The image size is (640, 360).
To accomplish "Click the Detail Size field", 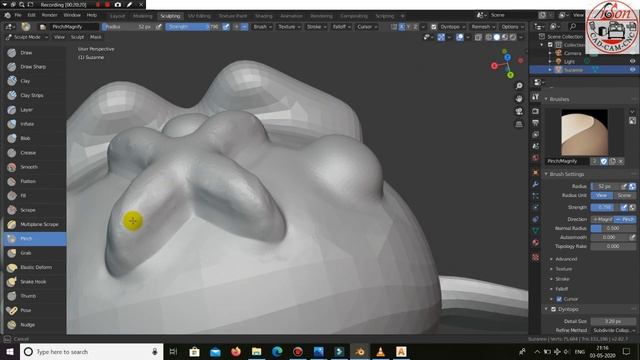I will pyautogui.click(x=613, y=322).
